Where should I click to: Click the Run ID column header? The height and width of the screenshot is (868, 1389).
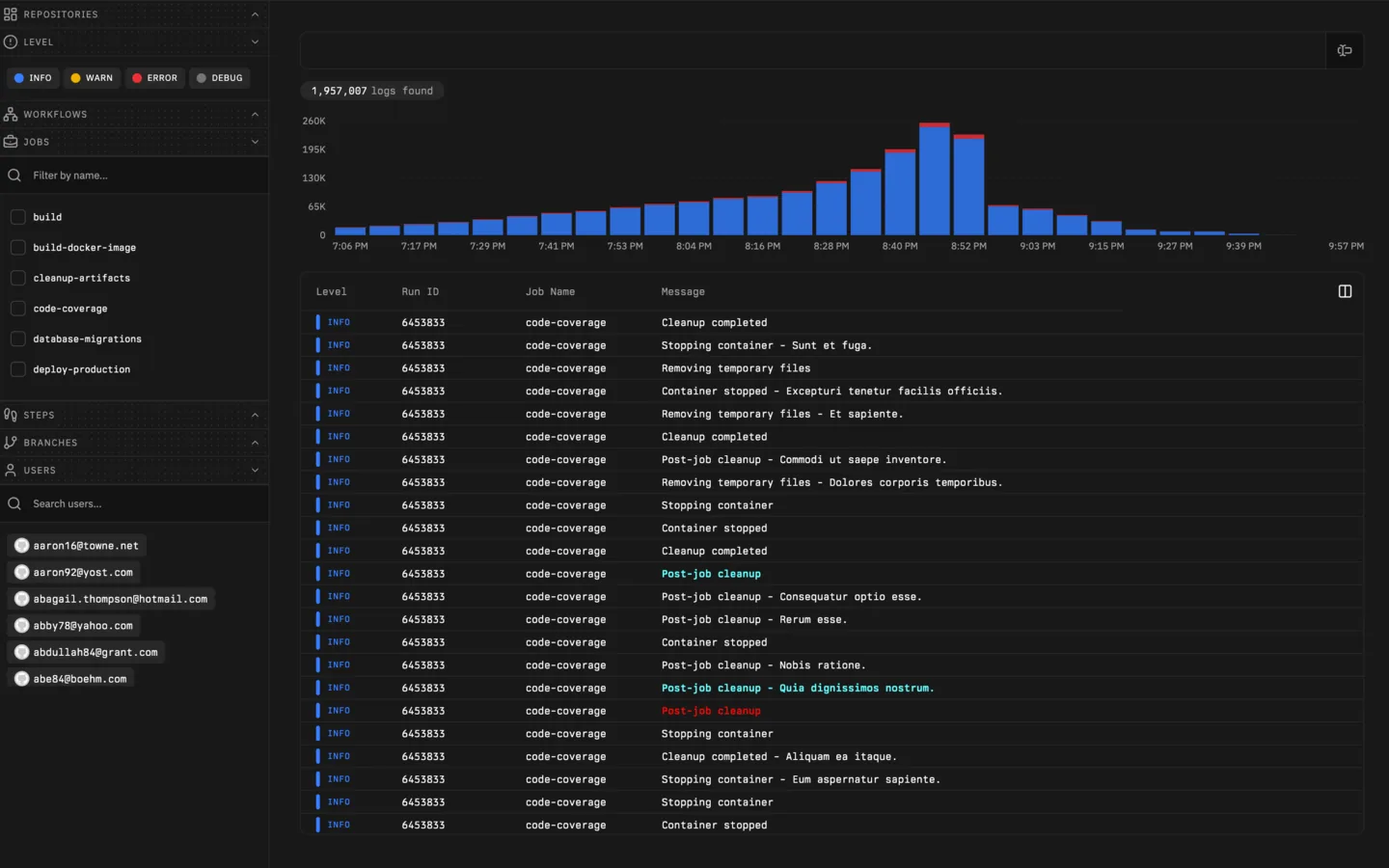click(x=420, y=291)
